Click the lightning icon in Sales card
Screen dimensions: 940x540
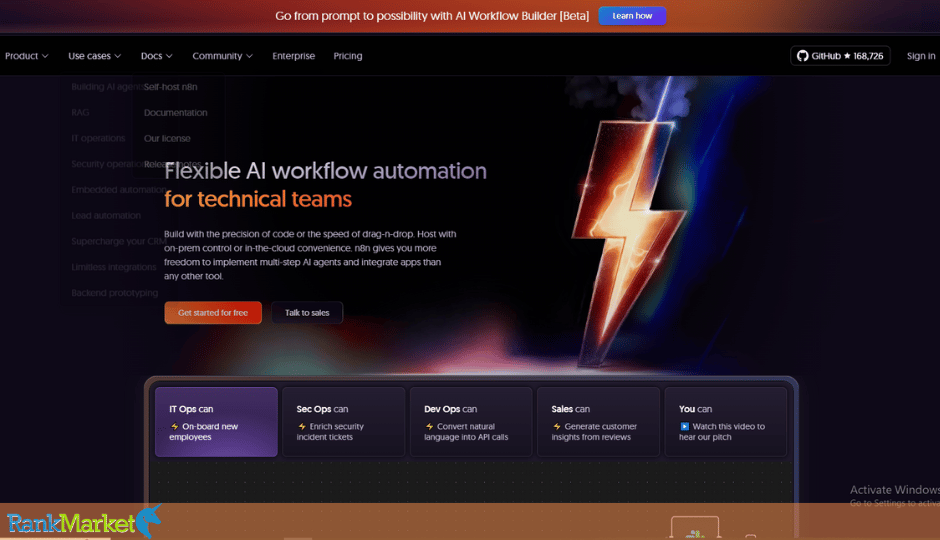coord(557,426)
